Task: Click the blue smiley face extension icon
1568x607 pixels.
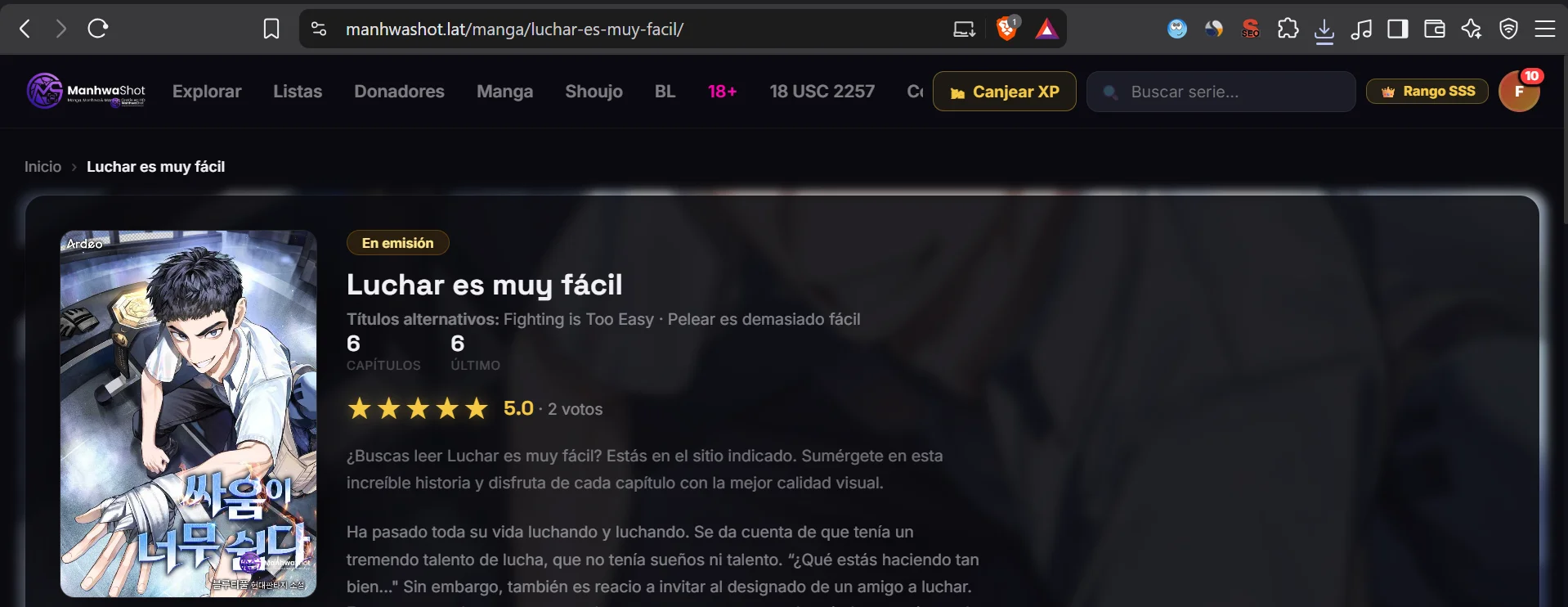Action: click(x=1177, y=29)
